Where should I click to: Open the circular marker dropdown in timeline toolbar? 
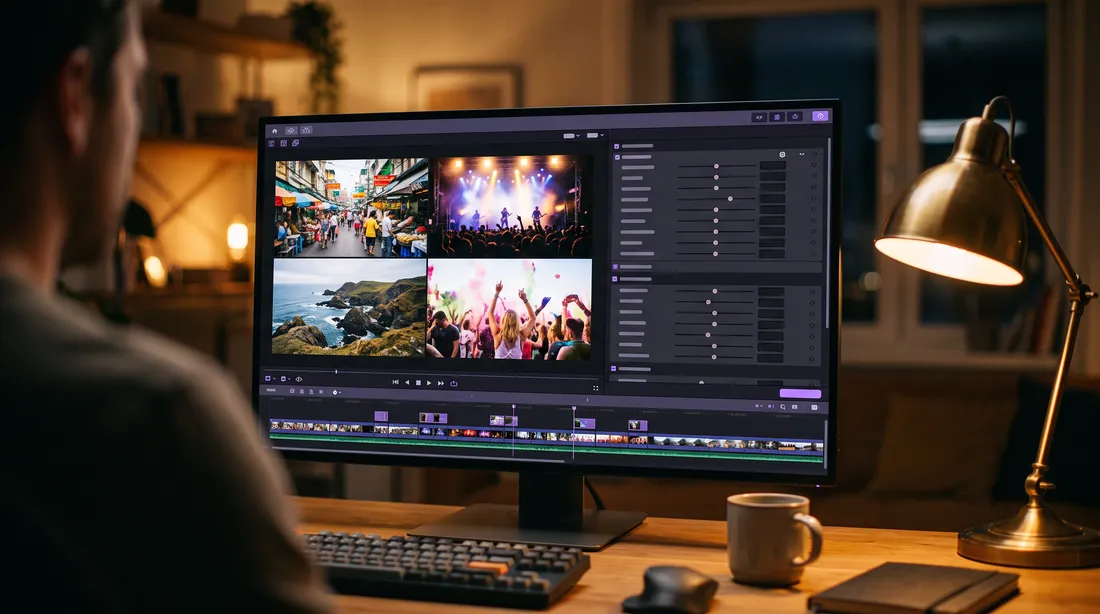(x=336, y=392)
